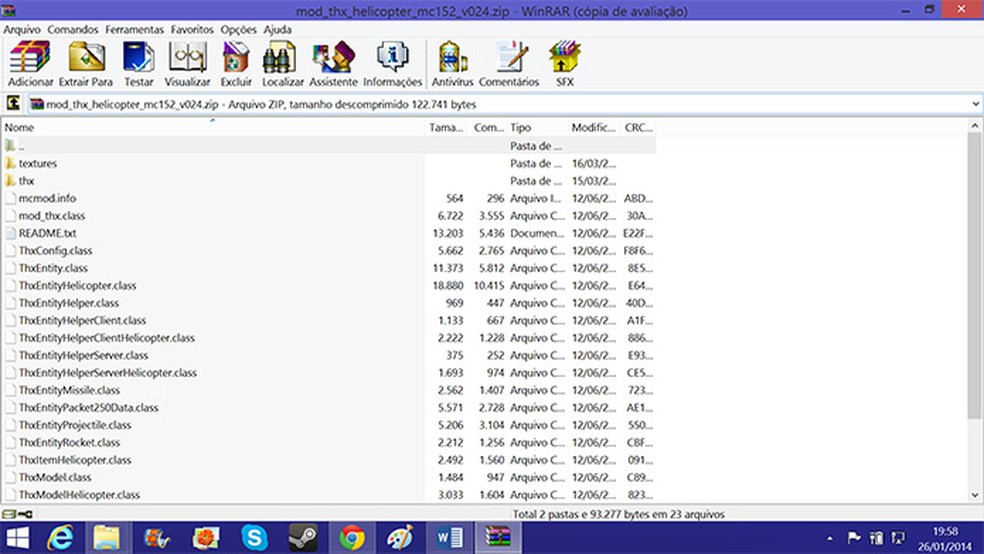Select ThxItemHelicopter.class file
The image size is (984, 554).
[x=75, y=460]
